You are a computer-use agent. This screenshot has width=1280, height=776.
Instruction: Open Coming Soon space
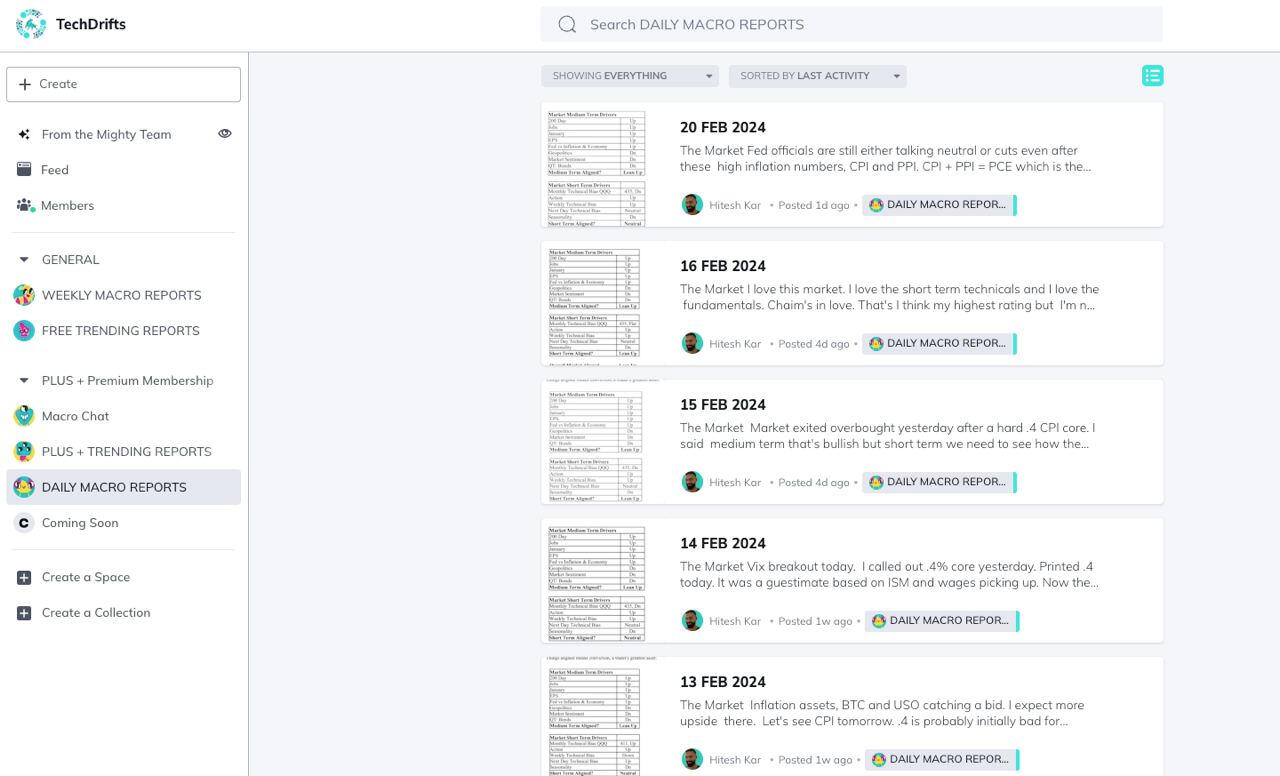[x=80, y=523]
